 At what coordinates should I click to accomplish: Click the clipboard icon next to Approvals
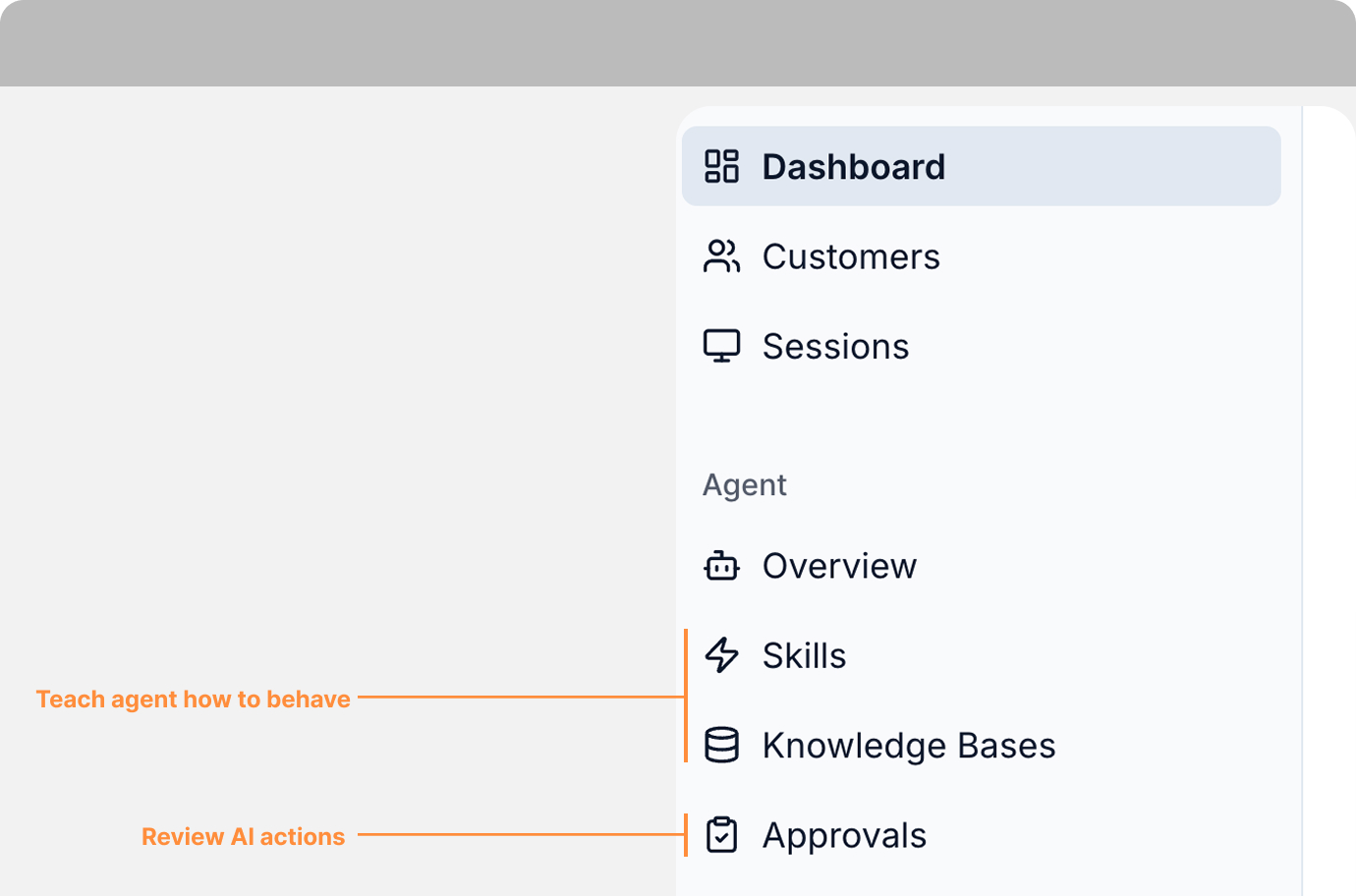click(722, 834)
